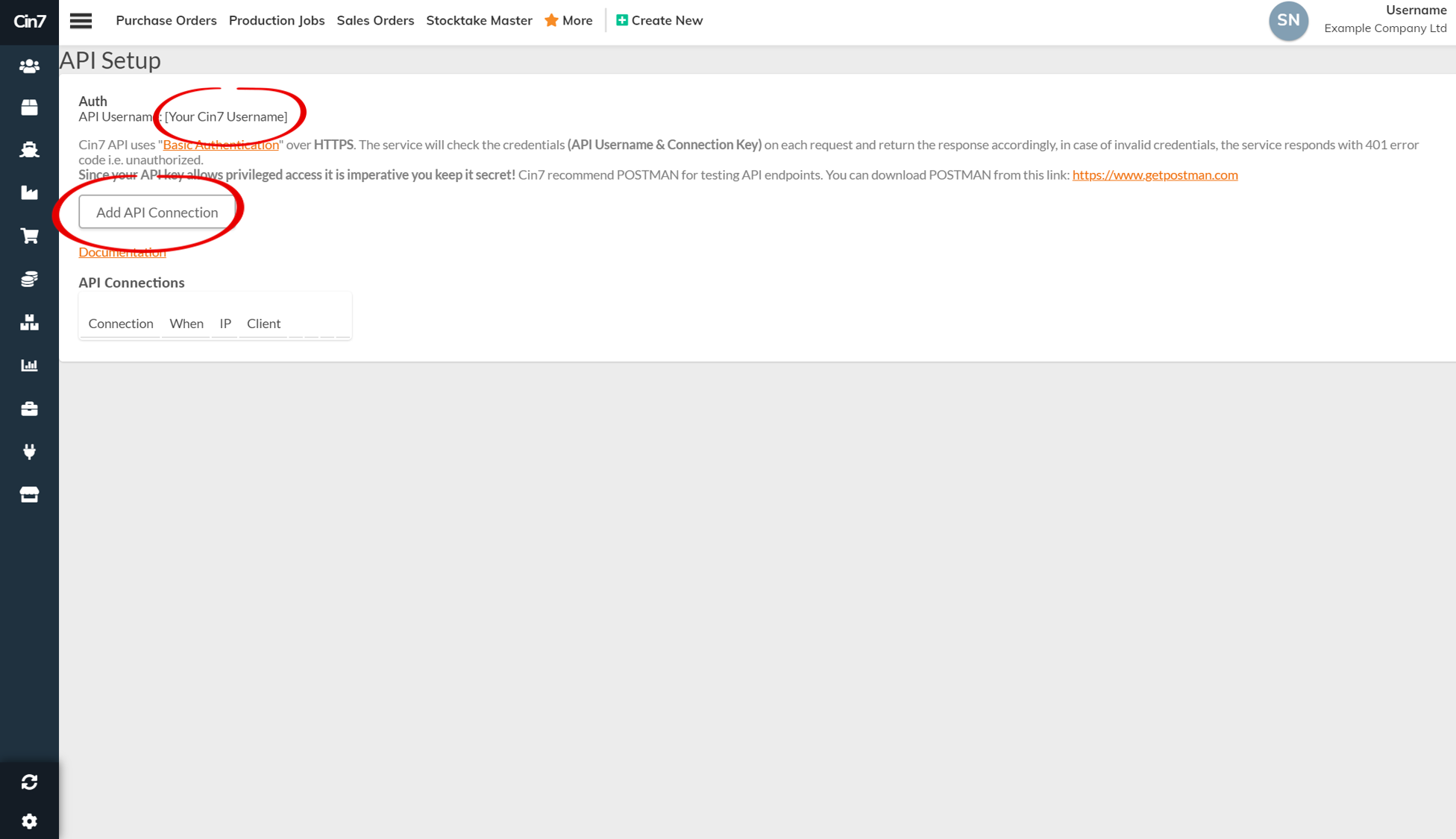Click the Cin7 logo
Screen dimensions: 1456x839
[29, 21]
